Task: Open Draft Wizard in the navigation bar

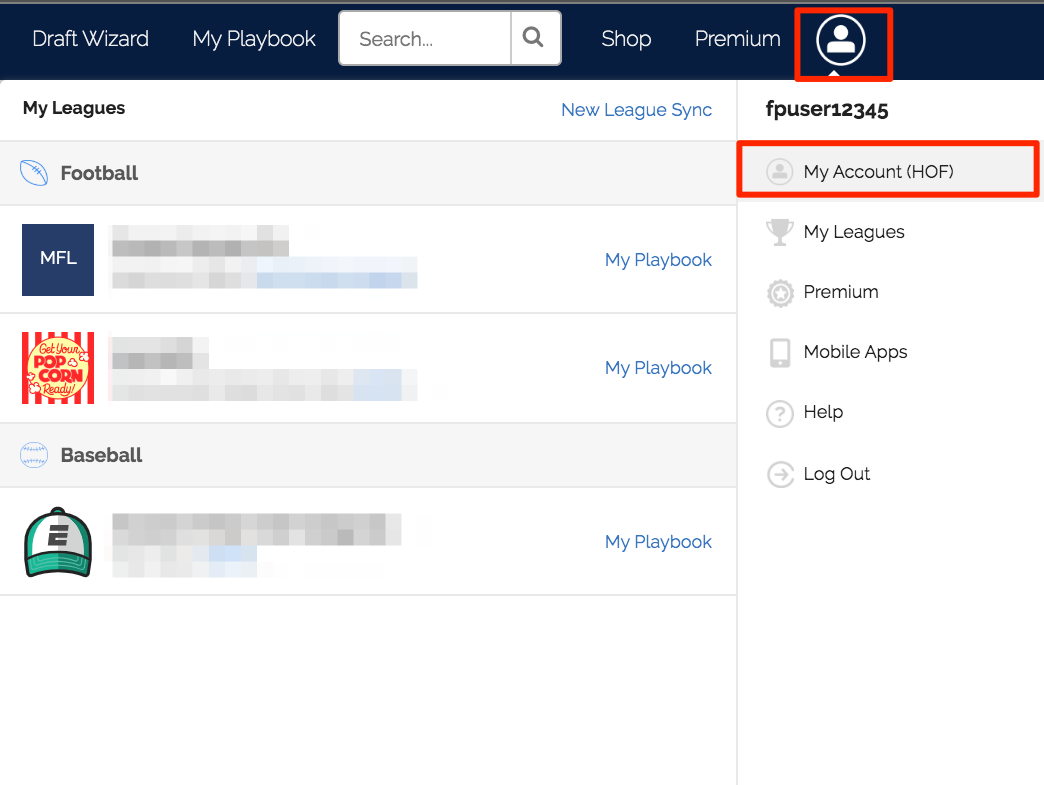Action: click(x=90, y=39)
